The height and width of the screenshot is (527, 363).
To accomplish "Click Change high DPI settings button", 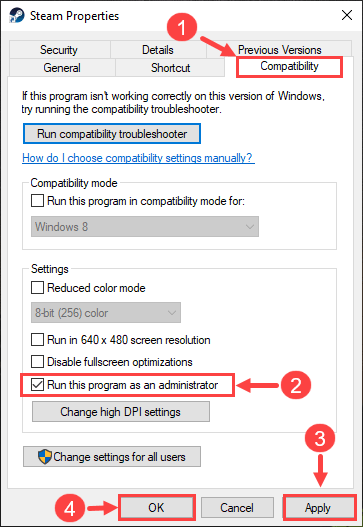I will 121,412.
